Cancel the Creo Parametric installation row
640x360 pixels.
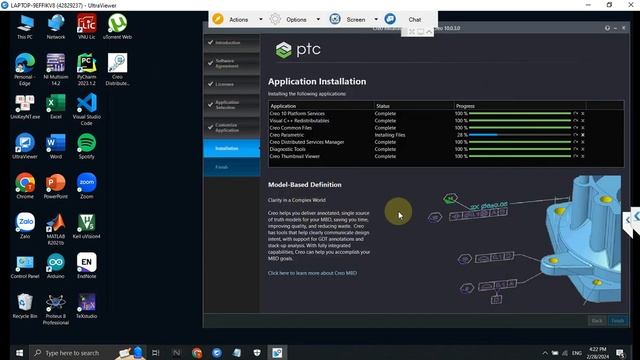[x=583, y=135]
